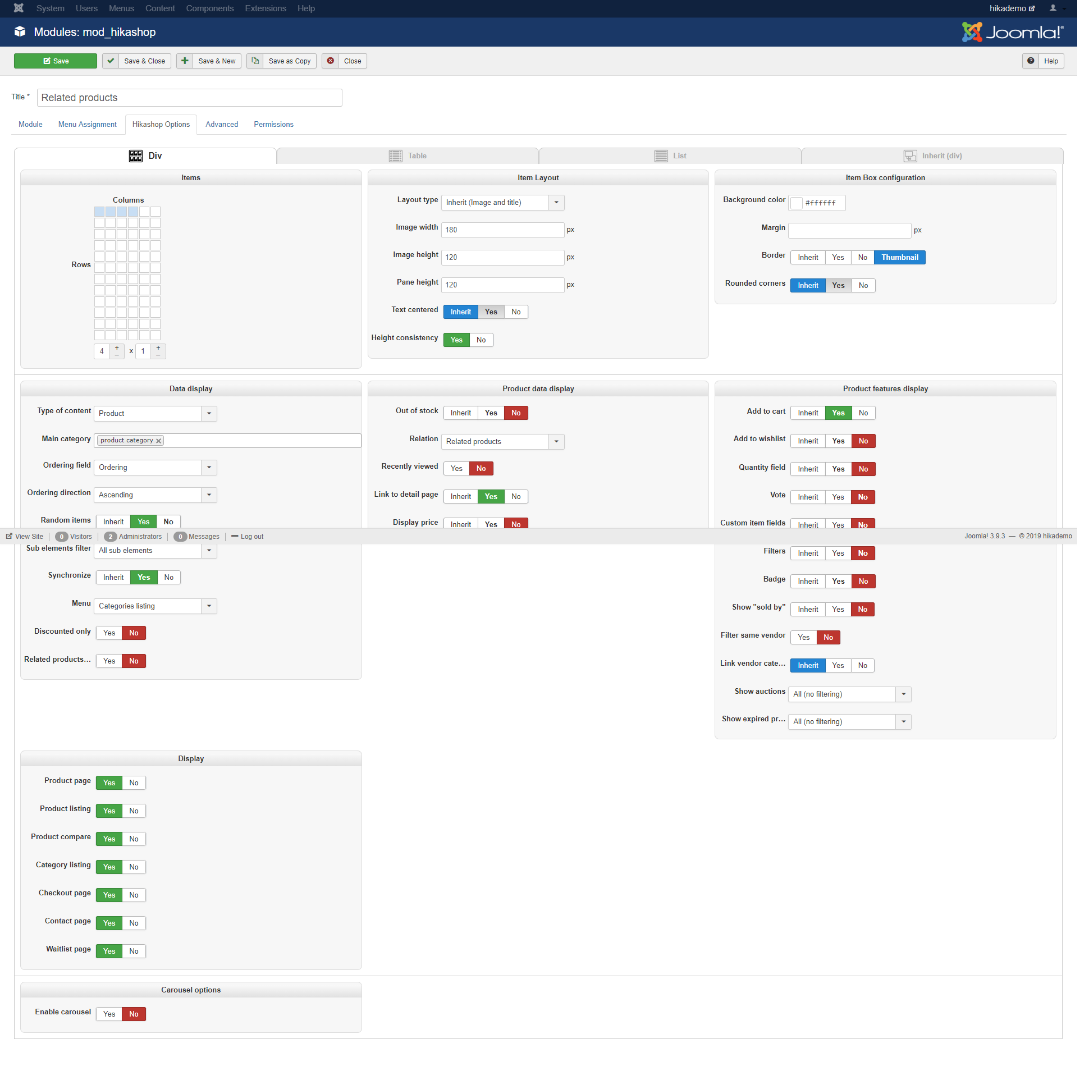Set Enable carousel to Yes
The height and width of the screenshot is (1080, 1077).
point(109,1014)
